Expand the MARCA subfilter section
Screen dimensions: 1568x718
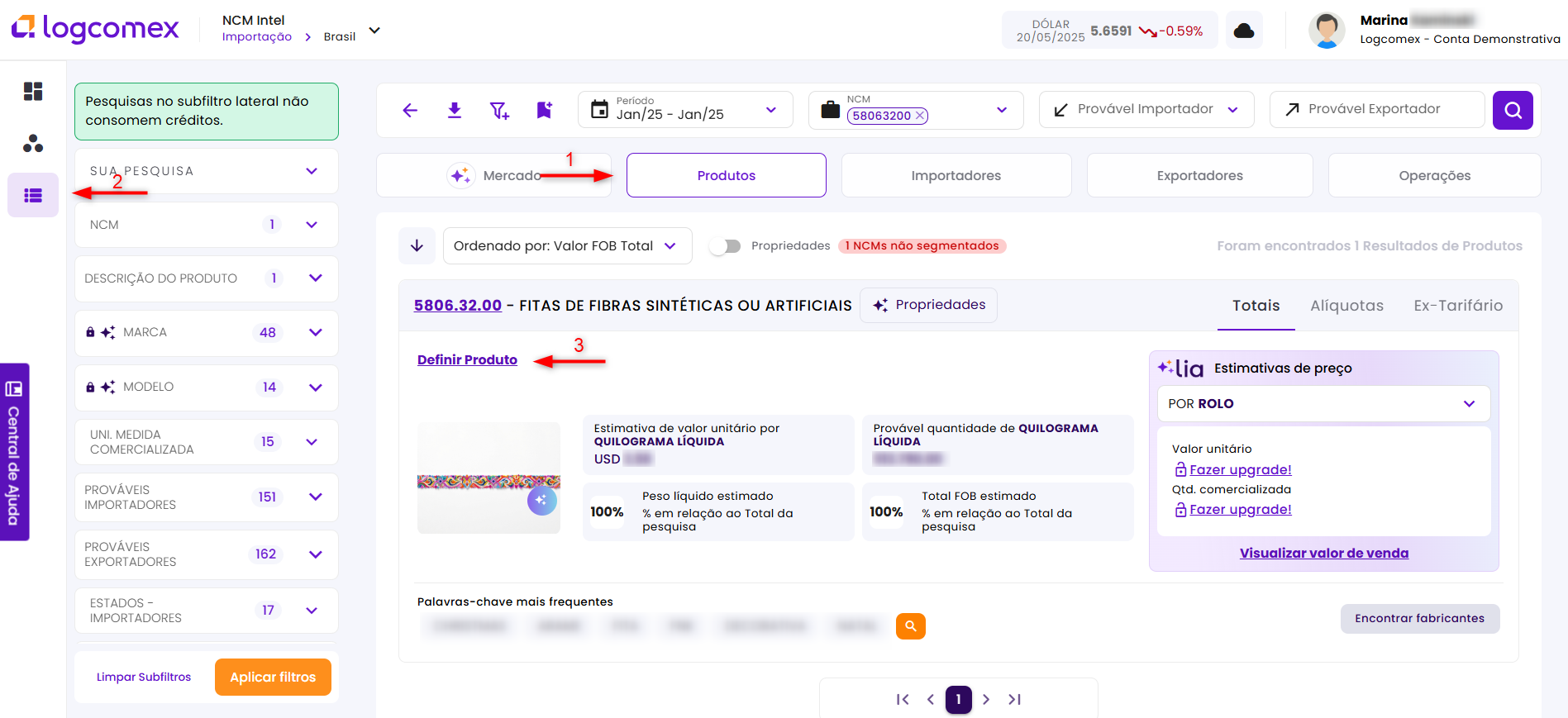coord(315,332)
